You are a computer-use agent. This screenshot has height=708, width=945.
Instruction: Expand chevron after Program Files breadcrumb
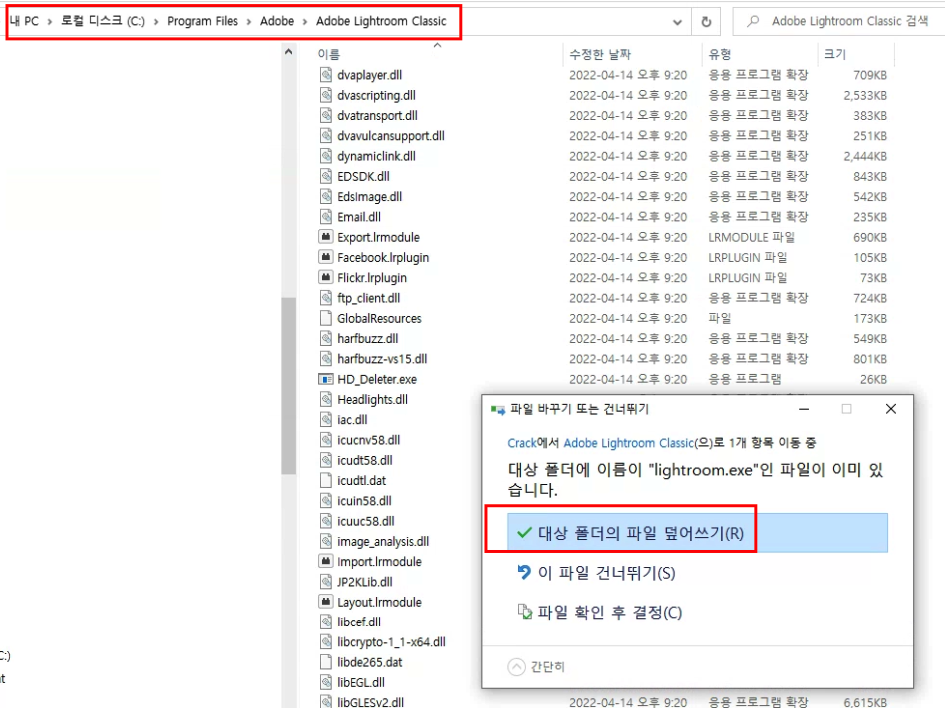pos(249,22)
